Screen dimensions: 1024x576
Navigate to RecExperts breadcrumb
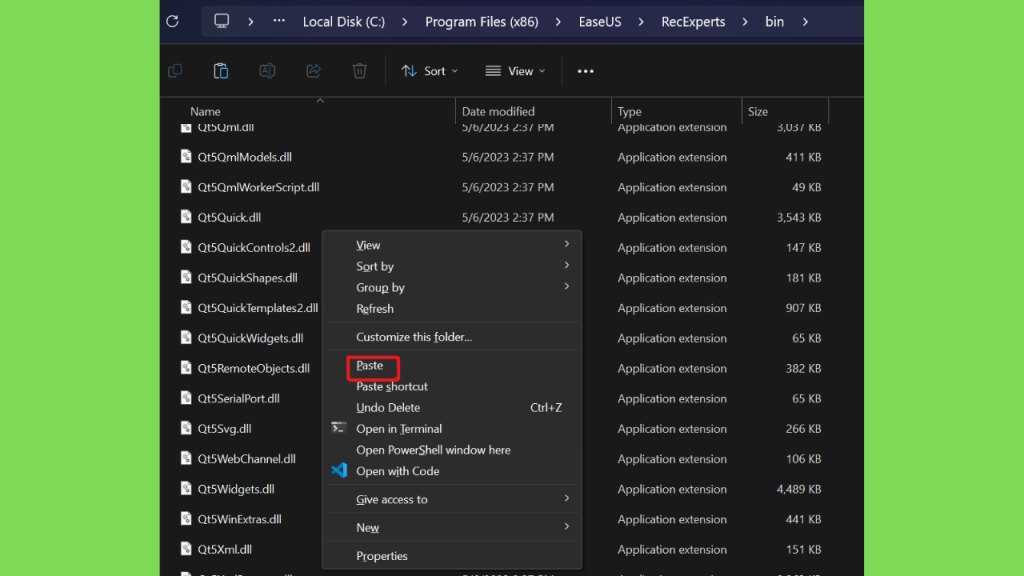click(693, 22)
